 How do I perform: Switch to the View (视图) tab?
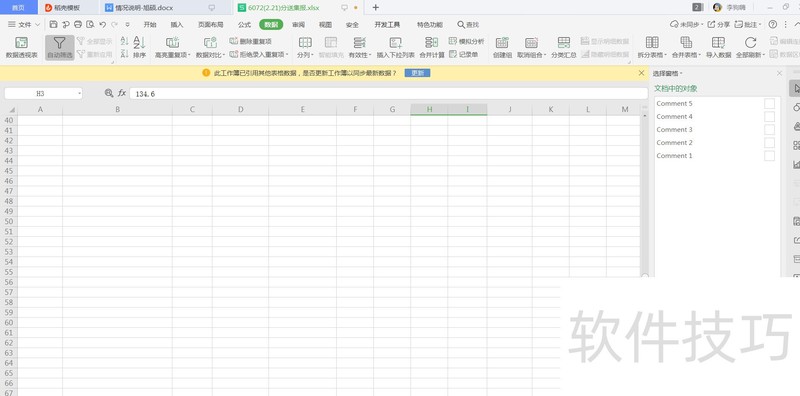tap(325, 24)
